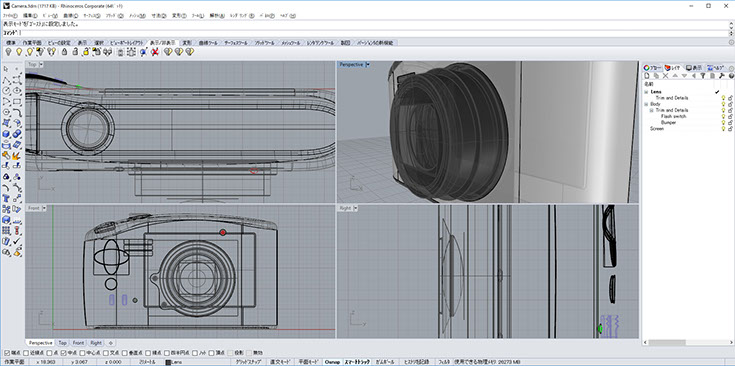Toggle Flash switch layer lock icon
This screenshot has width=735, height=366.
tap(729, 116)
